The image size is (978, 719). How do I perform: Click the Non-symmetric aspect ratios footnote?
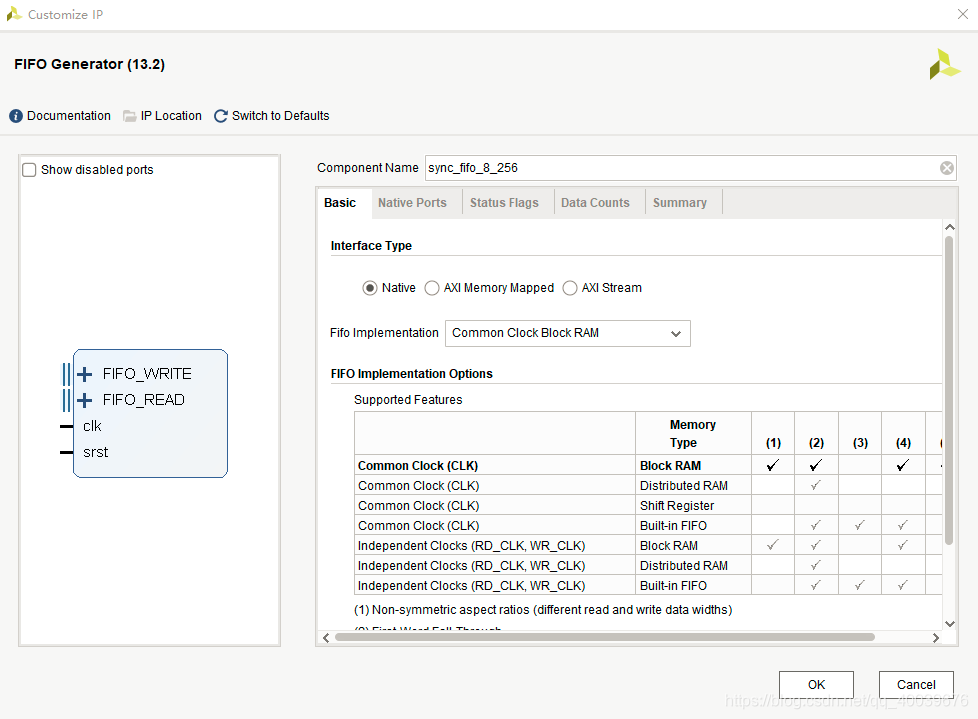click(x=543, y=610)
